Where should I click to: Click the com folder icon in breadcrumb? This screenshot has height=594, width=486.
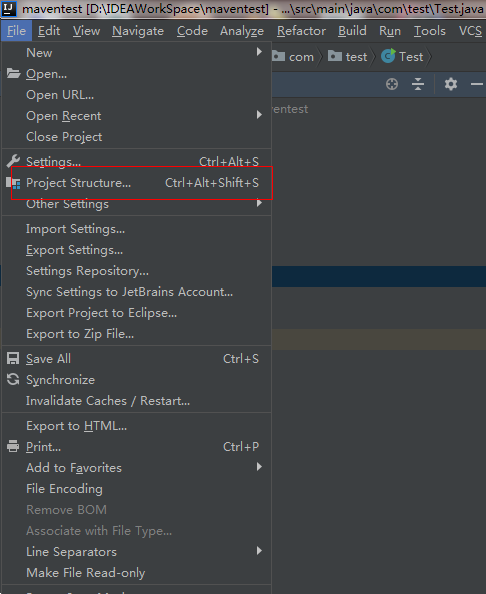pos(278,56)
